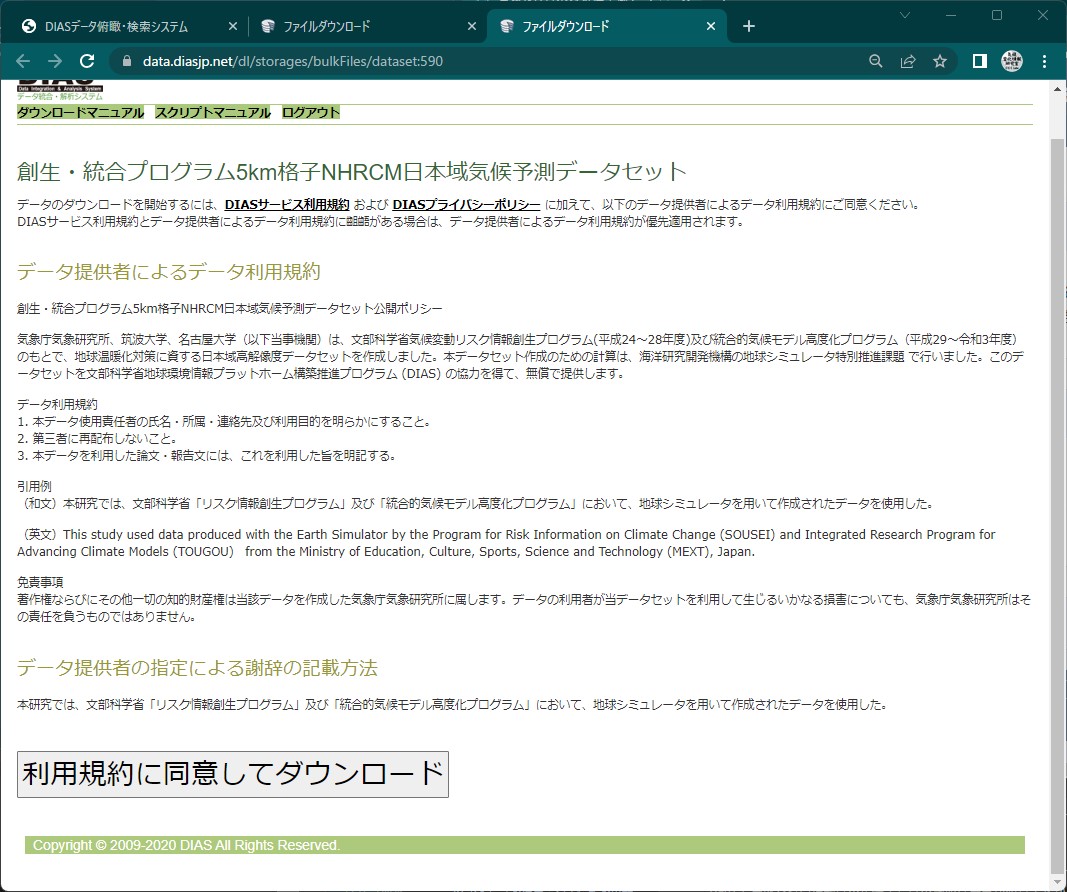
Task: Click the lock site info icon
Action: pyautogui.click(x=127, y=61)
